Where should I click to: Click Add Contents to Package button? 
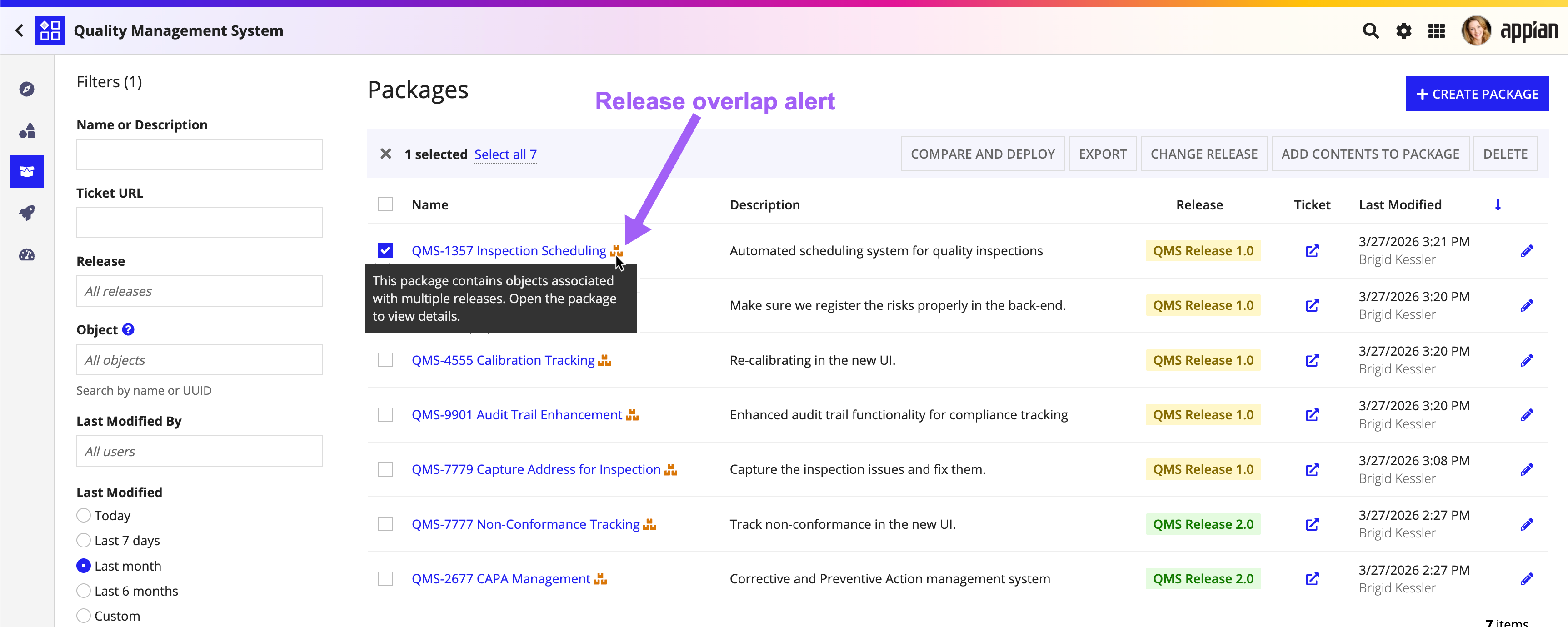point(1370,154)
